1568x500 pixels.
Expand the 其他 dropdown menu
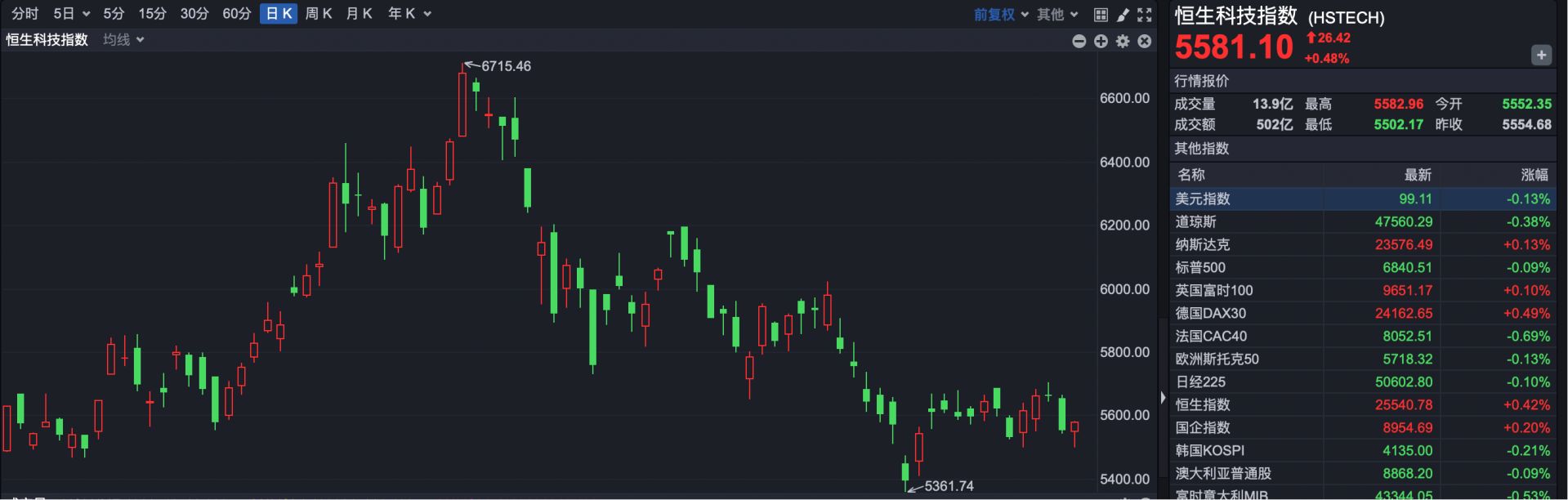coord(1057,15)
